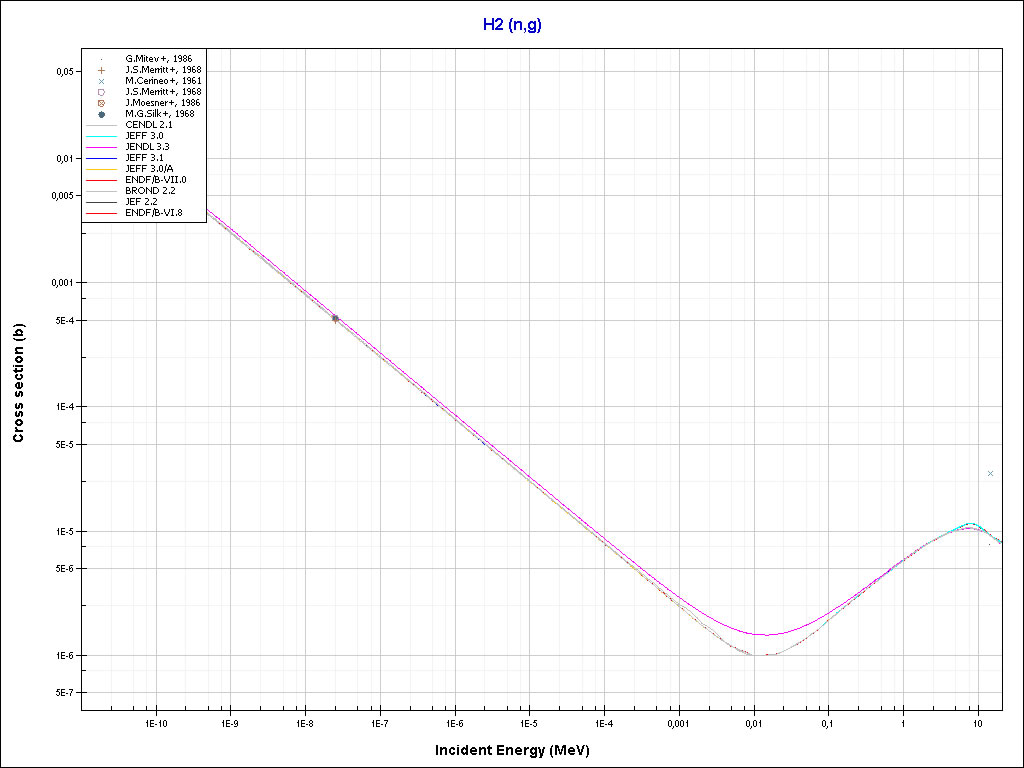Click the ENDF/B-VI.8 legend label
This screenshot has width=1024, height=768.
click(153, 213)
